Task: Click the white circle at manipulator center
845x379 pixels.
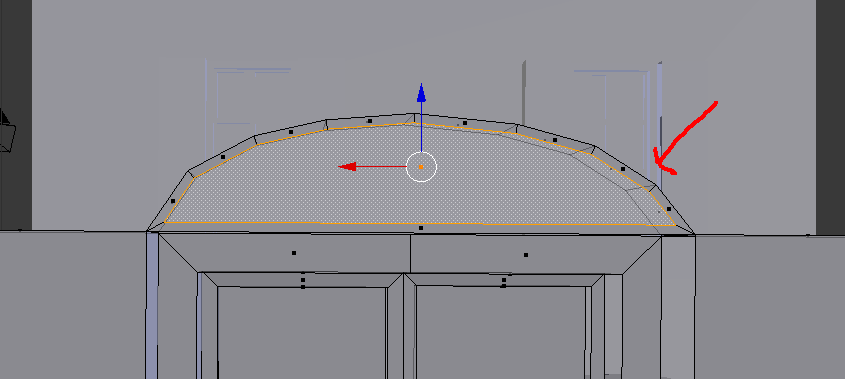Action: point(421,167)
